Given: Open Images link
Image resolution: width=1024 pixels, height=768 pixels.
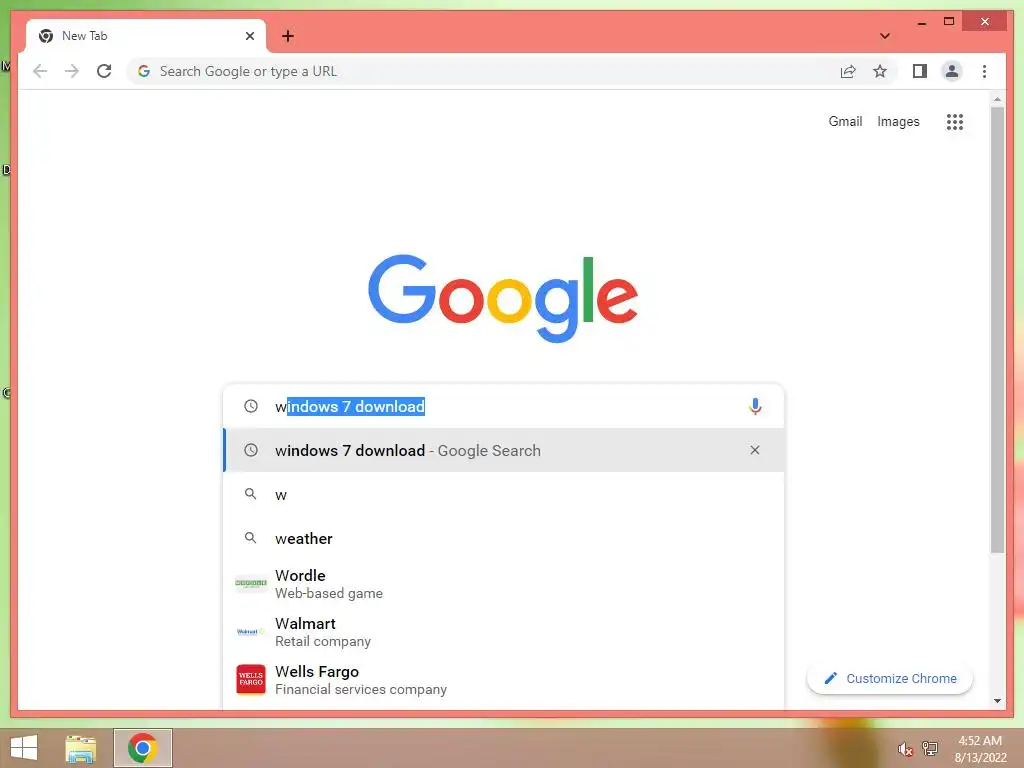Looking at the screenshot, I should (898, 121).
